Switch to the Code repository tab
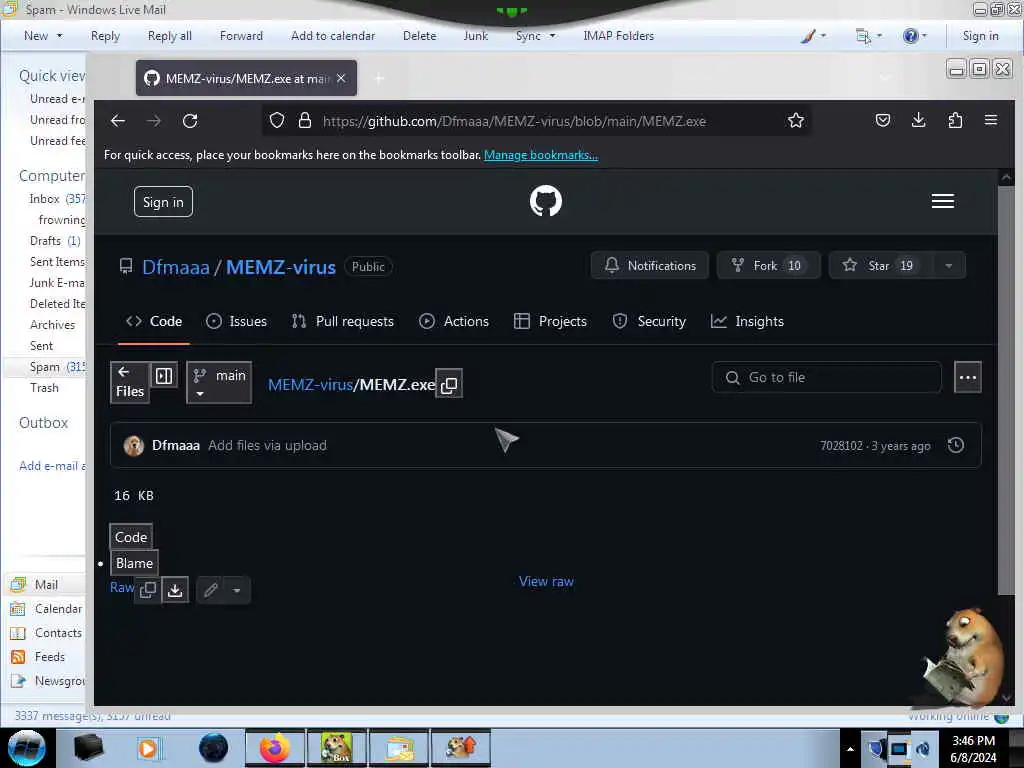Image resolution: width=1024 pixels, height=768 pixels. (x=154, y=321)
